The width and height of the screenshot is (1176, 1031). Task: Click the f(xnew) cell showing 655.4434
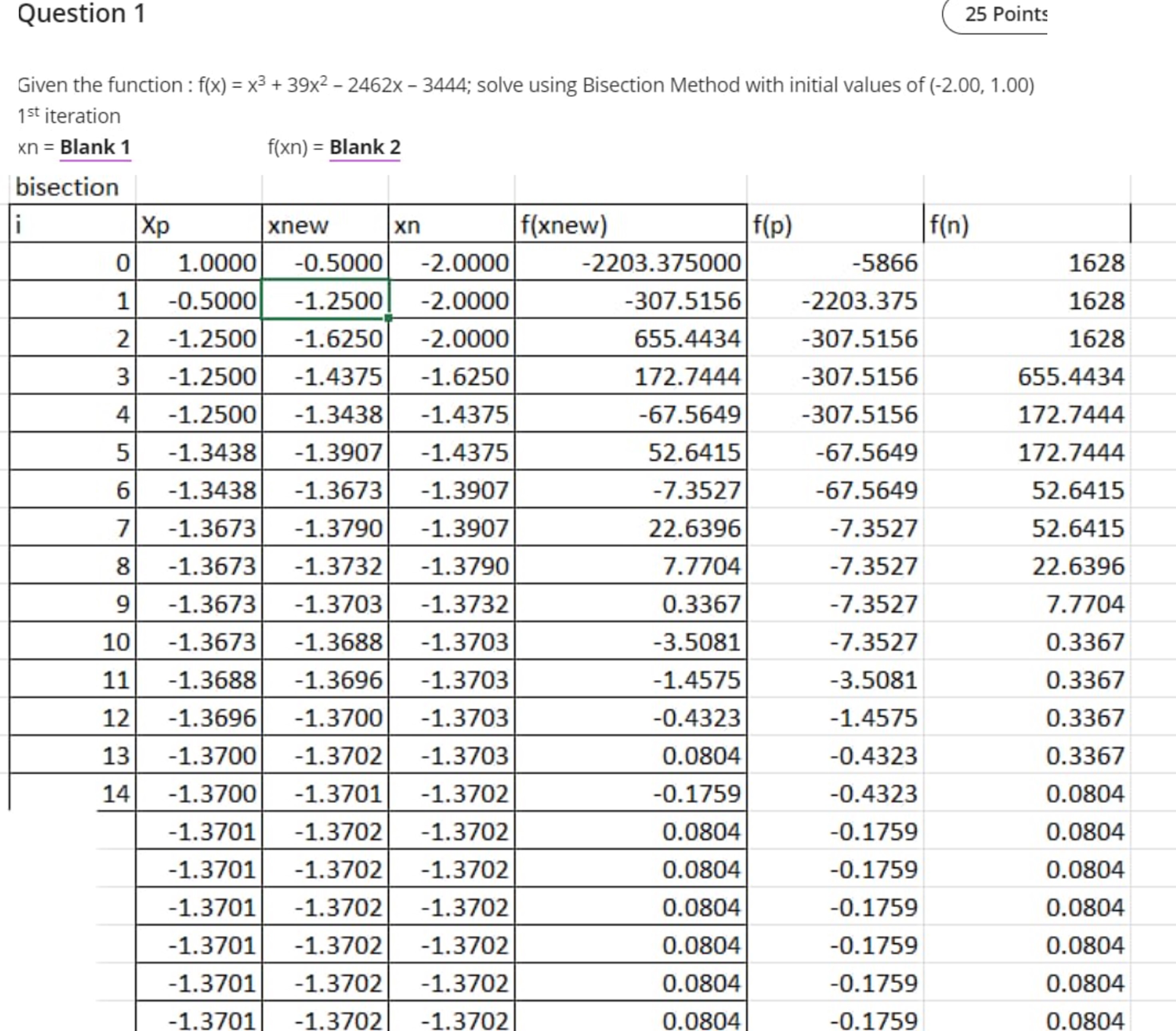[x=687, y=338]
